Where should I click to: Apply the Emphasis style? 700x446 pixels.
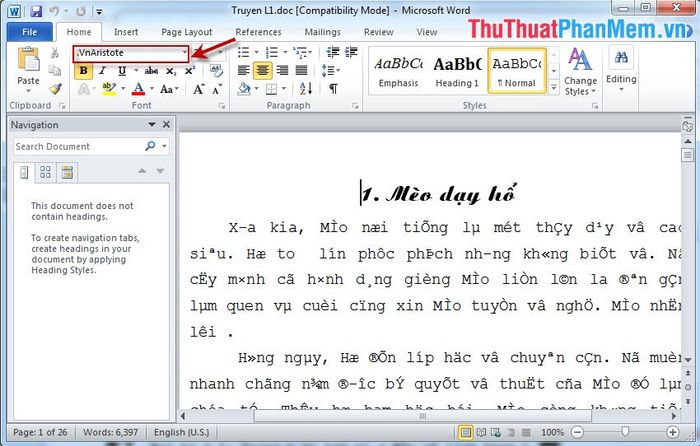398,71
